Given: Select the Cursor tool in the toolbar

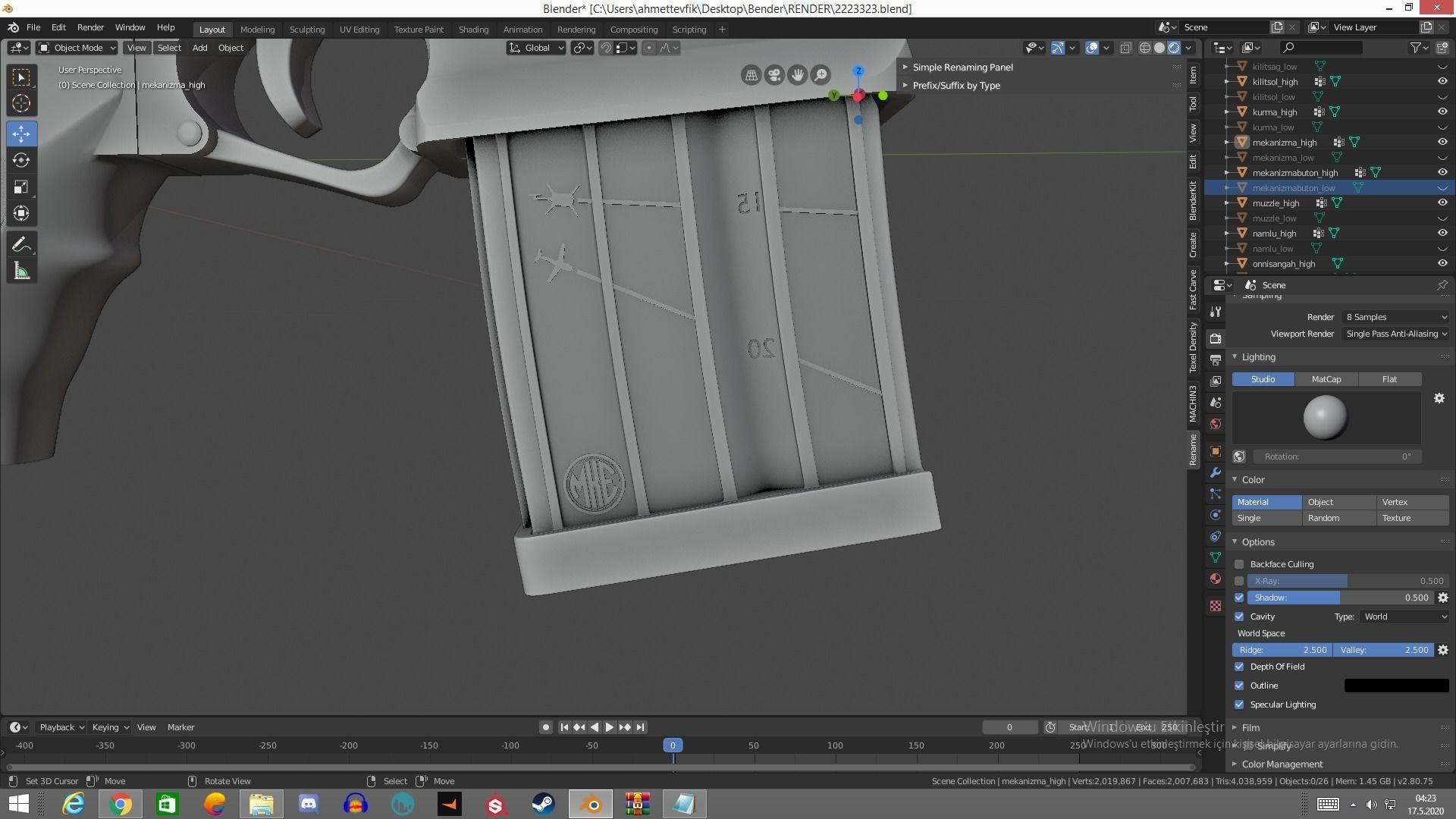Looking at the screenshot, I should click(x=21, y=103).
